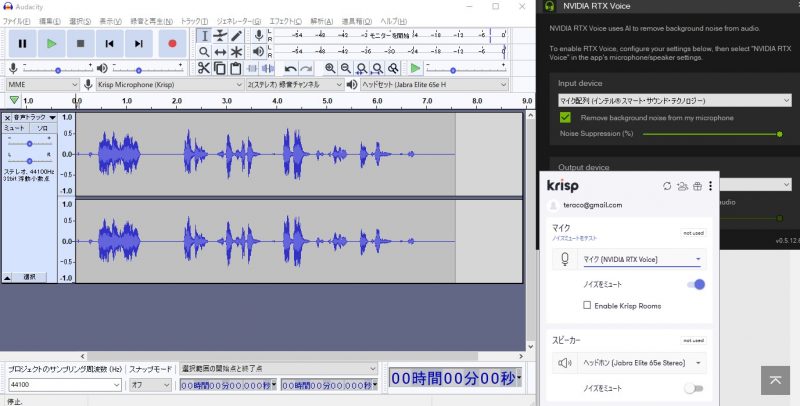
Task: Open the MME audio host dropdown
Action: pyautogui.click(x=43, y=85)
